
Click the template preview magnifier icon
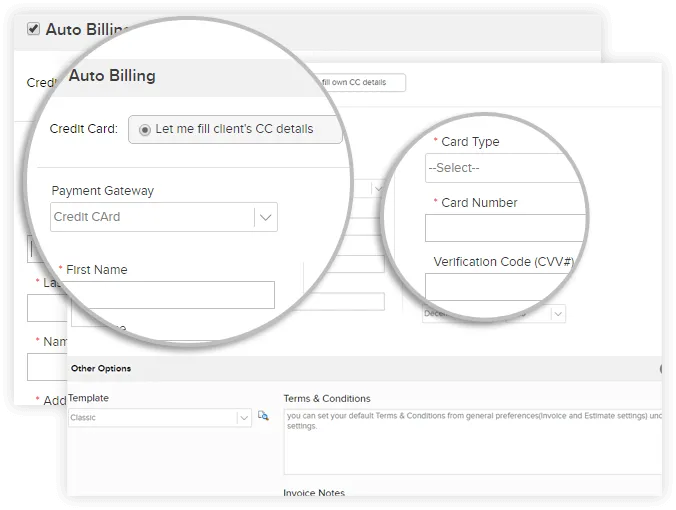tap(263, 416)
